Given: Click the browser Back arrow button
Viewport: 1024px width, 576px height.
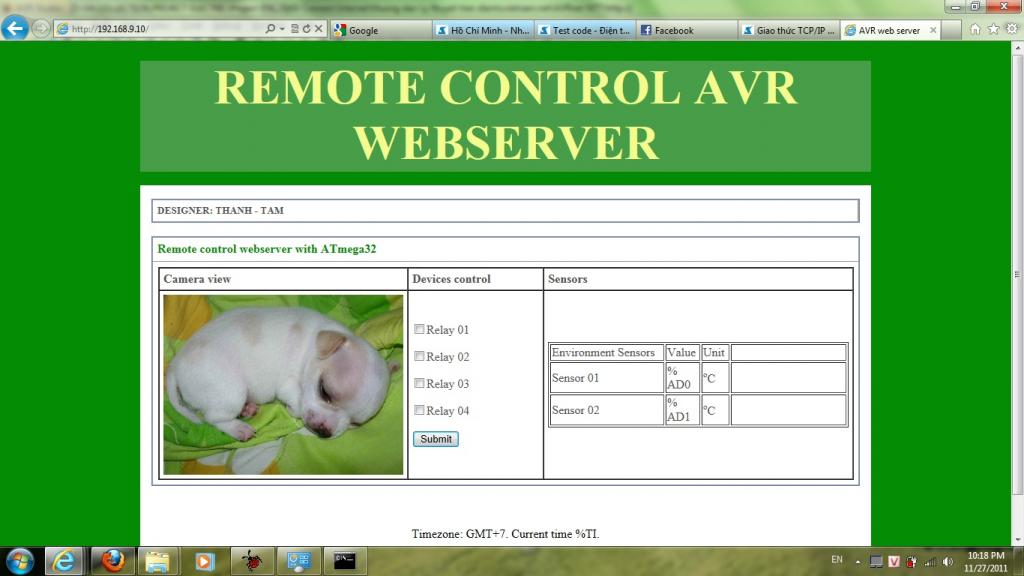Looking at the screenshot, I should click(x=14, y=28).
